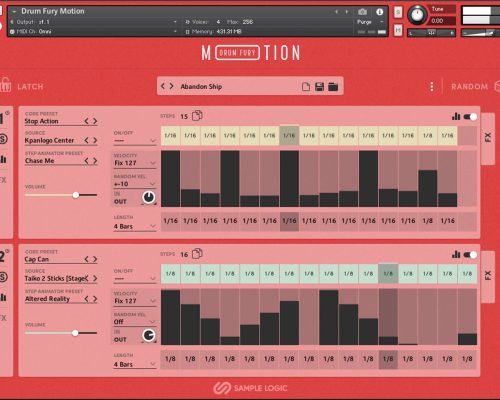Toggle the 1/8 step in track 1 on/off row
Viewport: 500px width, 400px height.
click(428, 136)
